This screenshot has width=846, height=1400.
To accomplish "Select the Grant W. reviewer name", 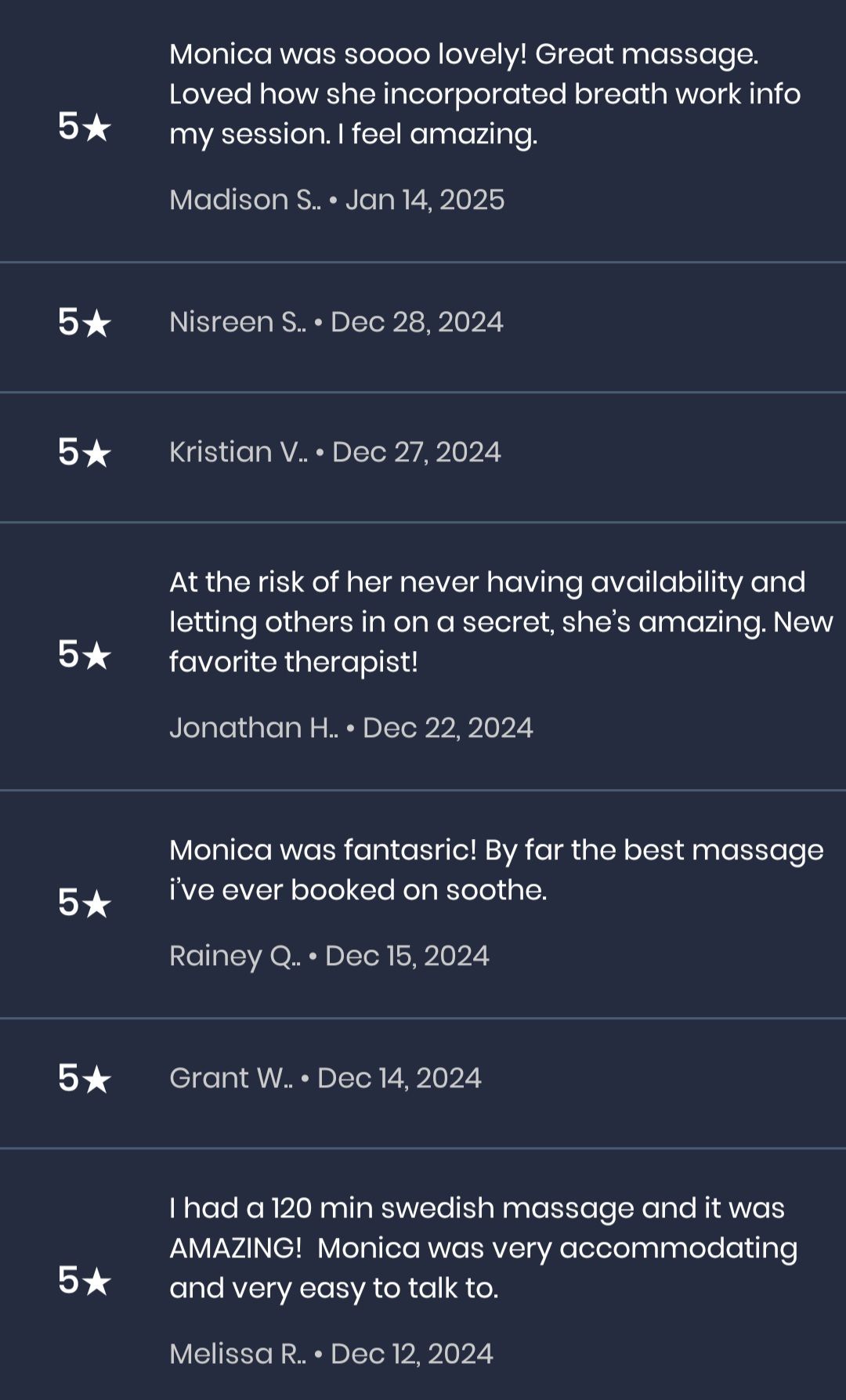I will point(231,1079).
